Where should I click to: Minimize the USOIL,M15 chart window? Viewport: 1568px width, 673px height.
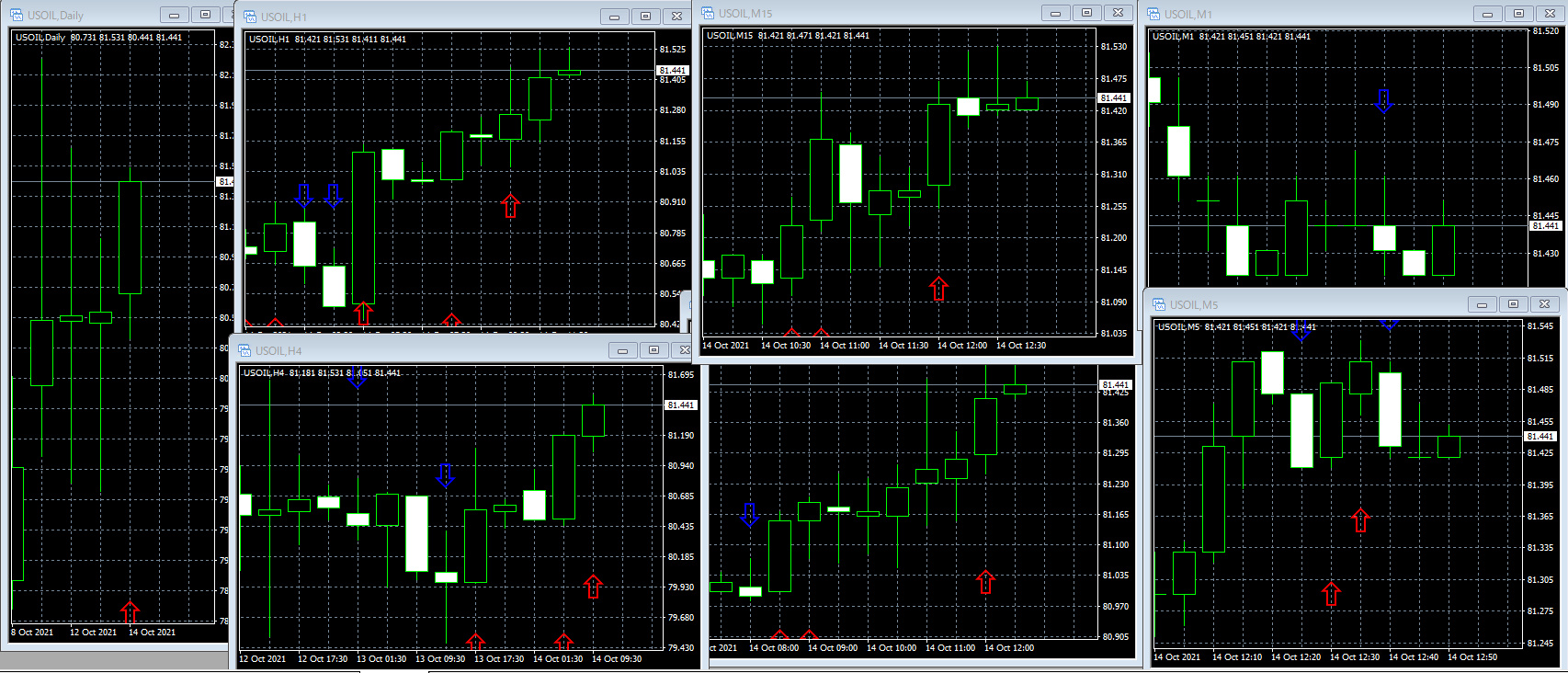pos(1055,13)
